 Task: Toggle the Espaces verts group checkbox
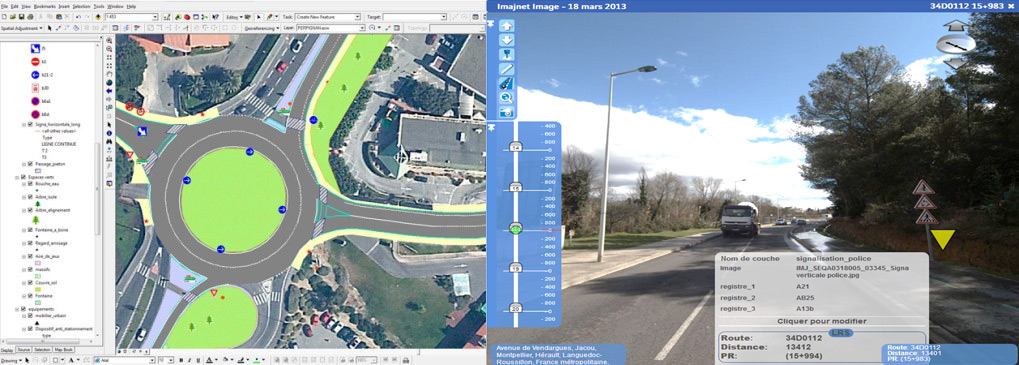24,177
